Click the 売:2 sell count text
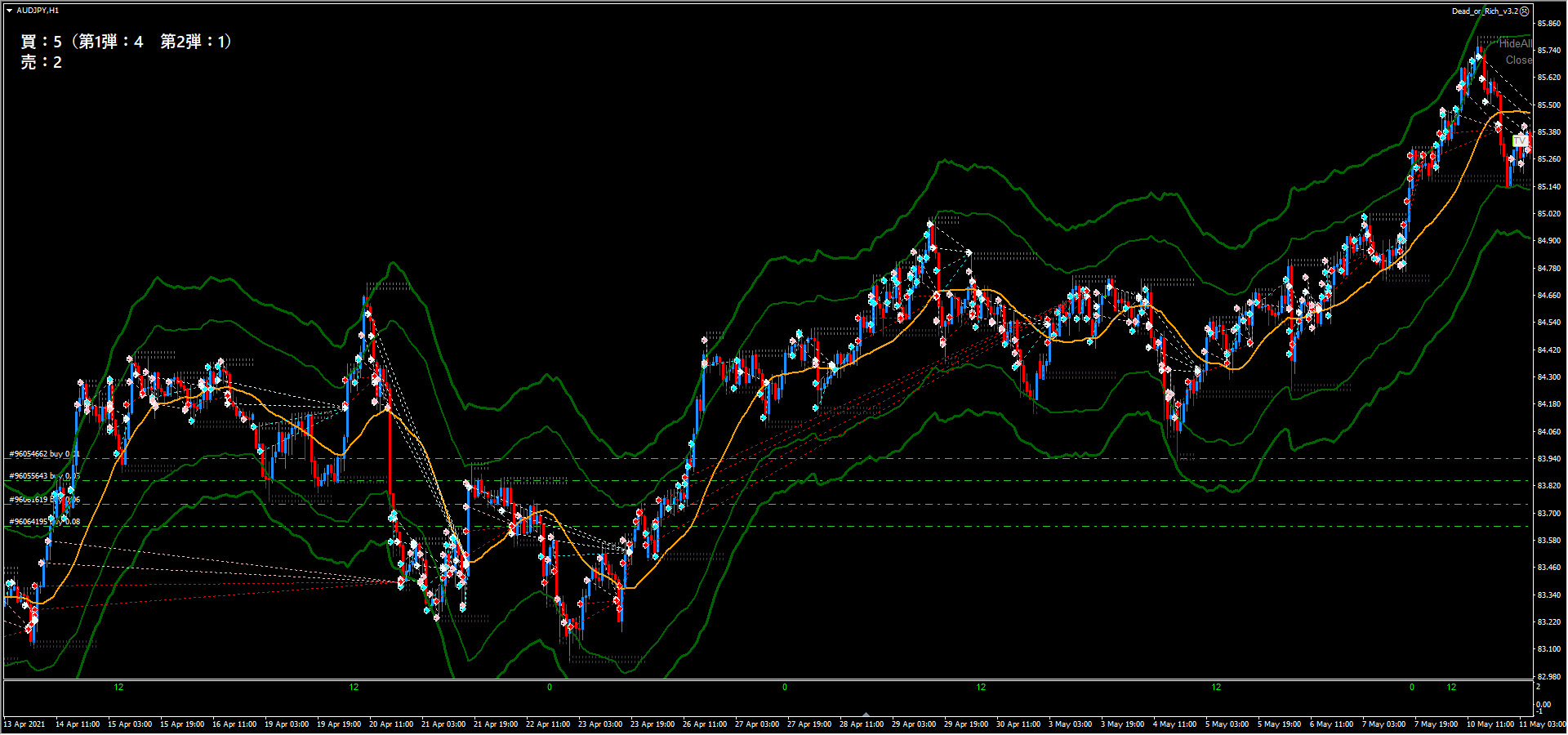 coord(42,63)
